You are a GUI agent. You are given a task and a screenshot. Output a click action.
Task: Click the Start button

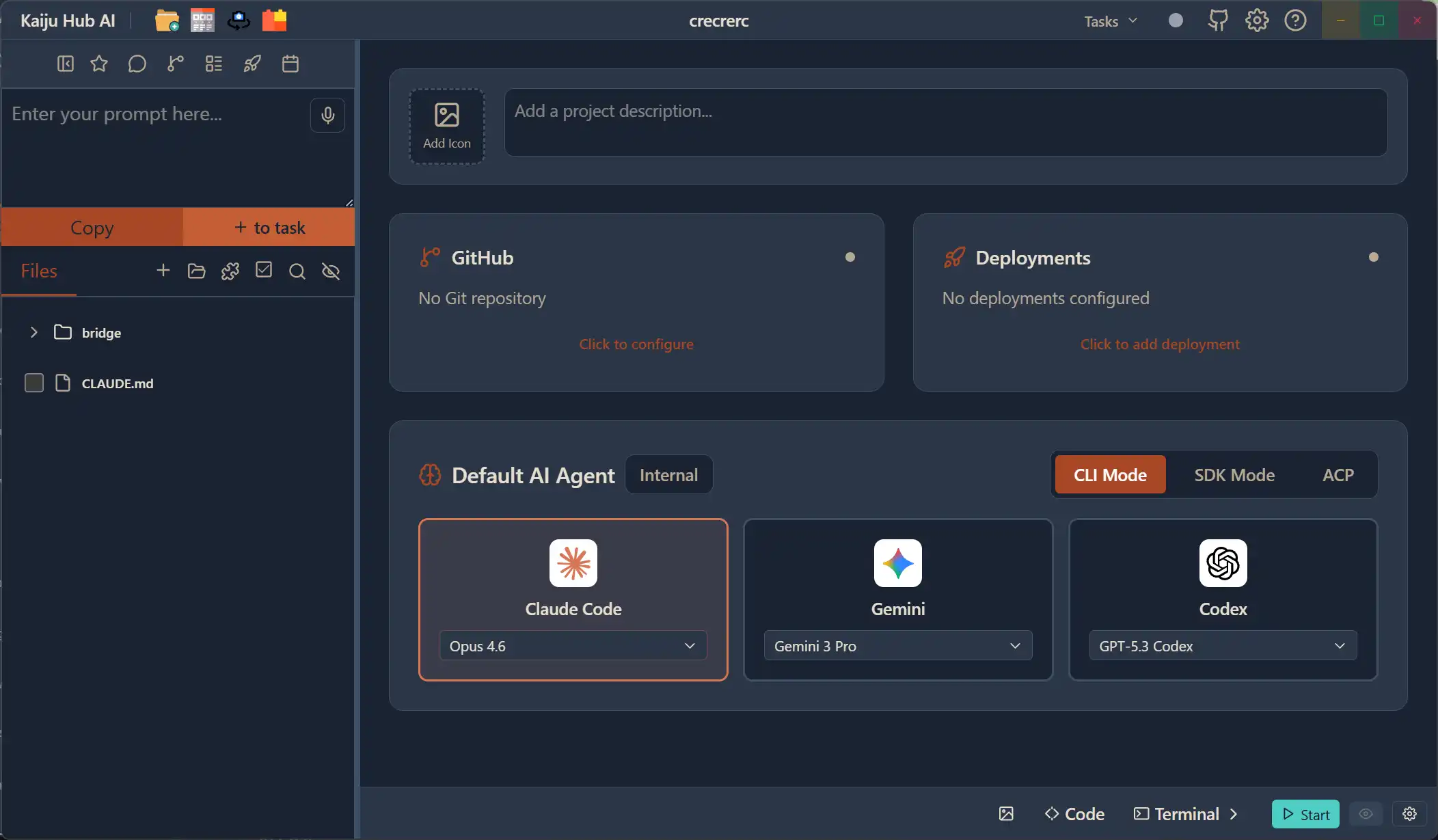(1305, 813)
